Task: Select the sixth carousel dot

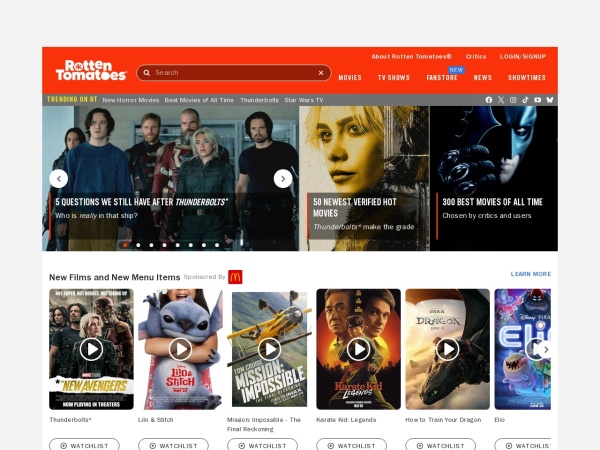Action: (x=191, y=245)
